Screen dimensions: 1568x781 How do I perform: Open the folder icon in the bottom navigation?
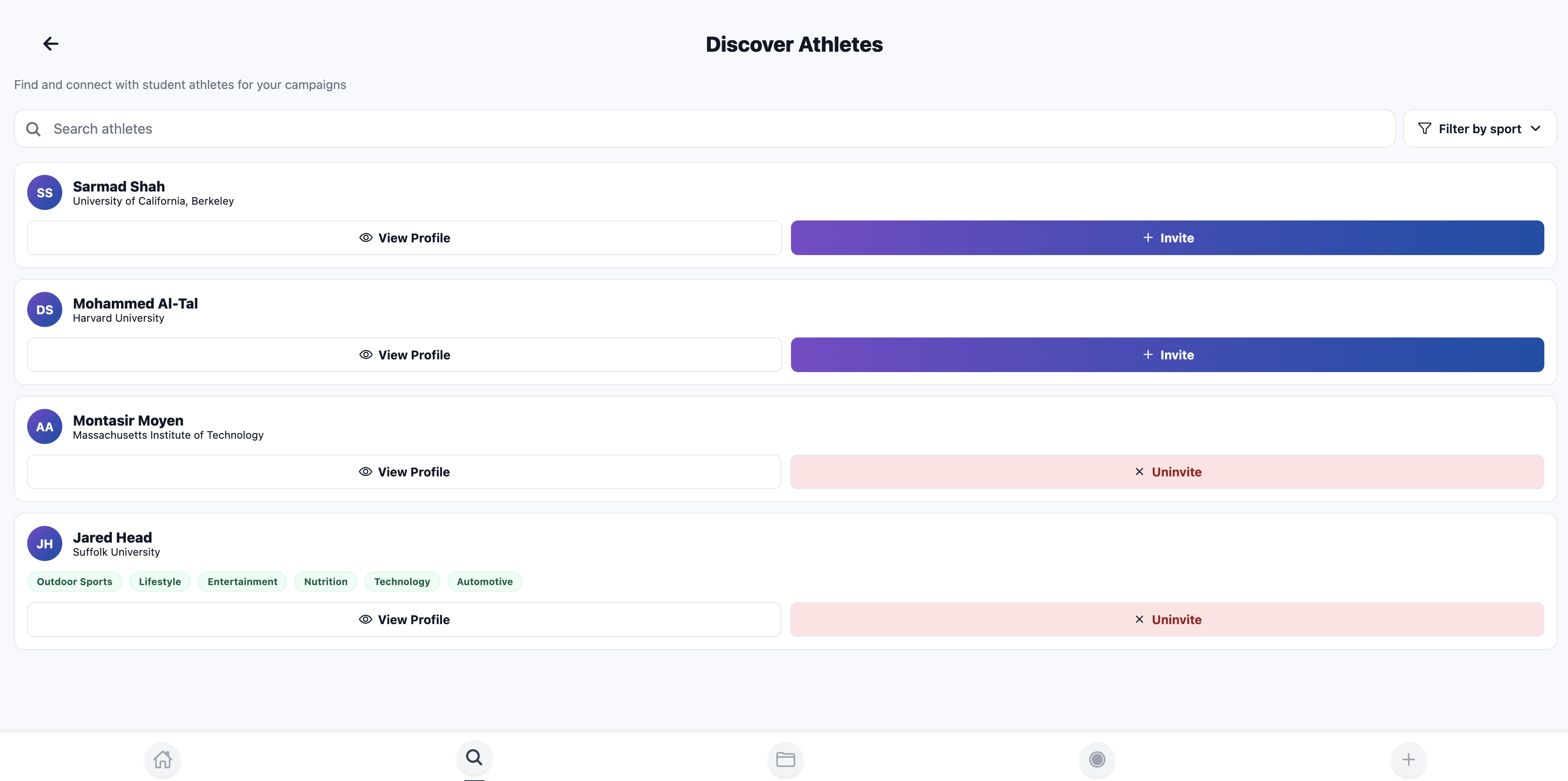click(x=785, y=759)
